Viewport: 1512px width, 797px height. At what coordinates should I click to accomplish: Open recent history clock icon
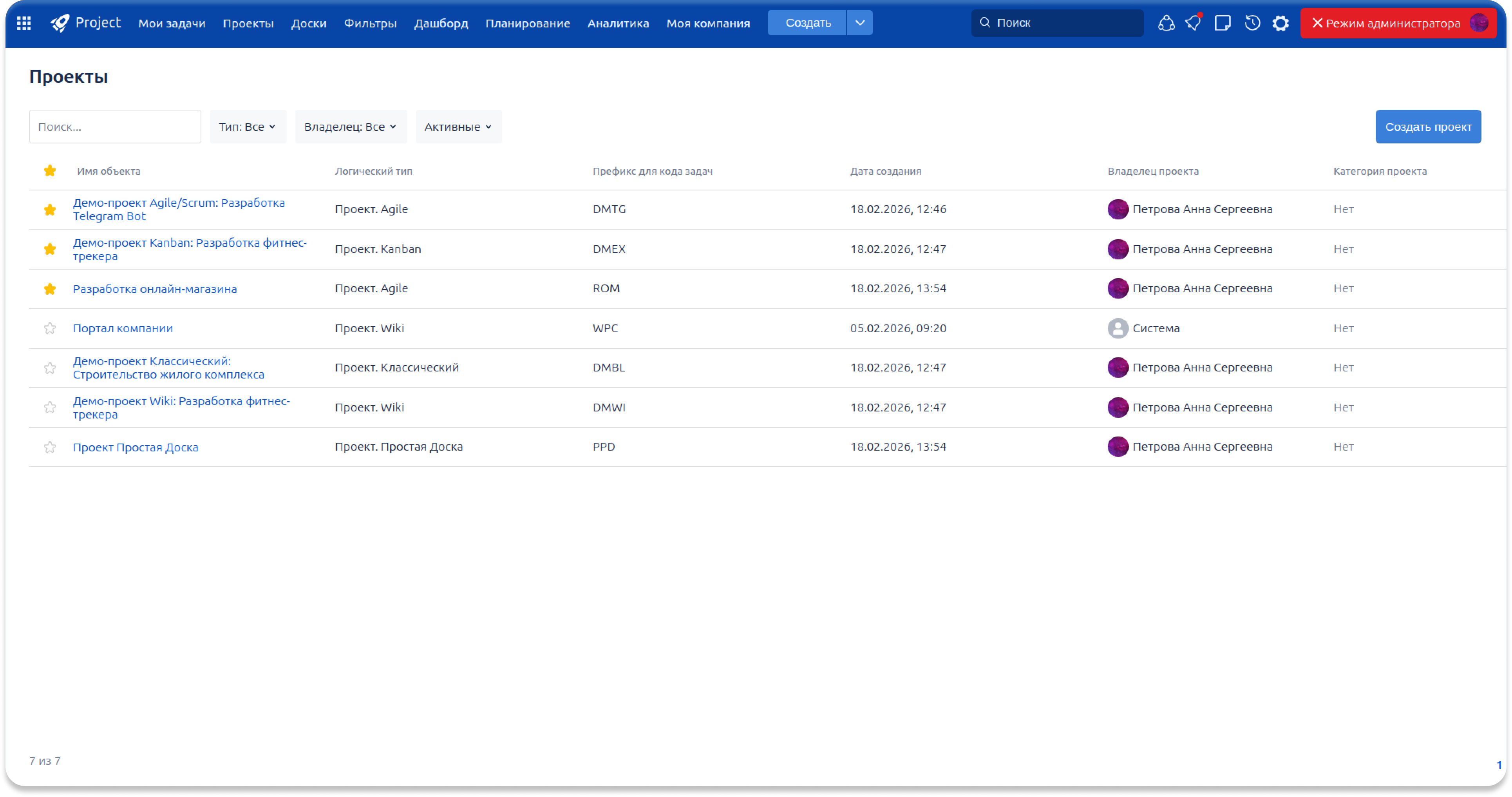[1252, 23]
